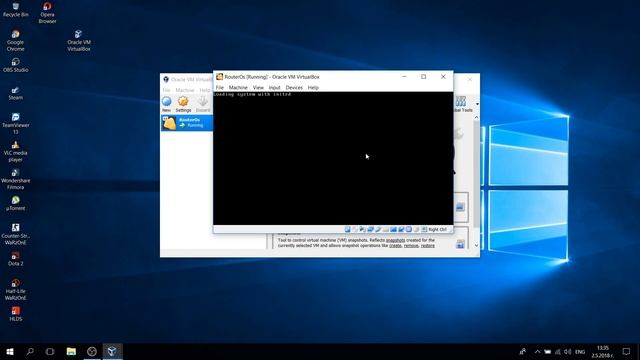Click the shared folders icon in VM status bar
The width and height of the screenshot is (640, 360).
pyautogui.click(x=386, y=229)
